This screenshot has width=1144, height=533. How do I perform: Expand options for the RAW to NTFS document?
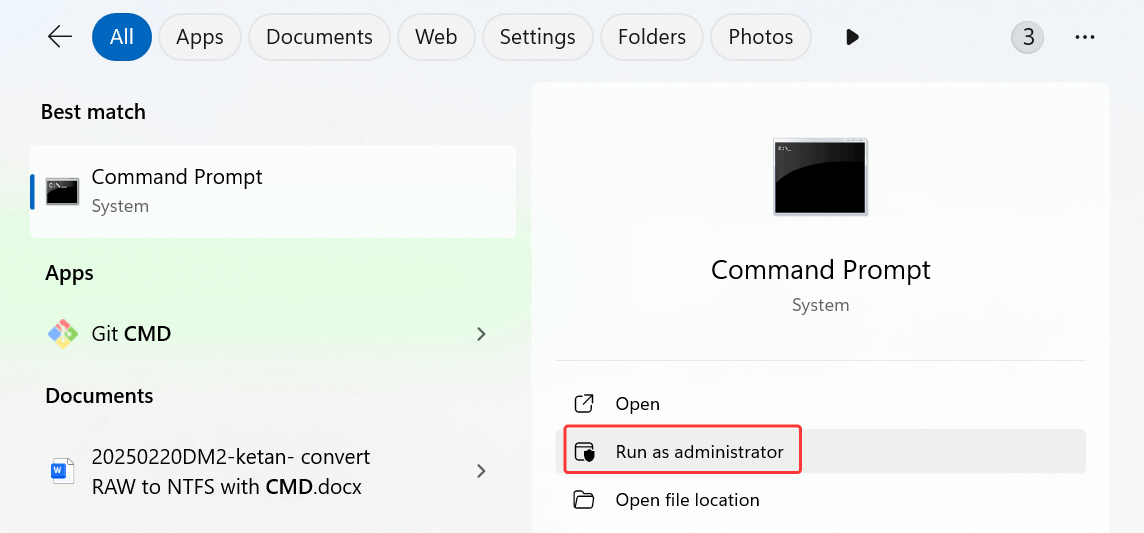click(x=481, y=471)
